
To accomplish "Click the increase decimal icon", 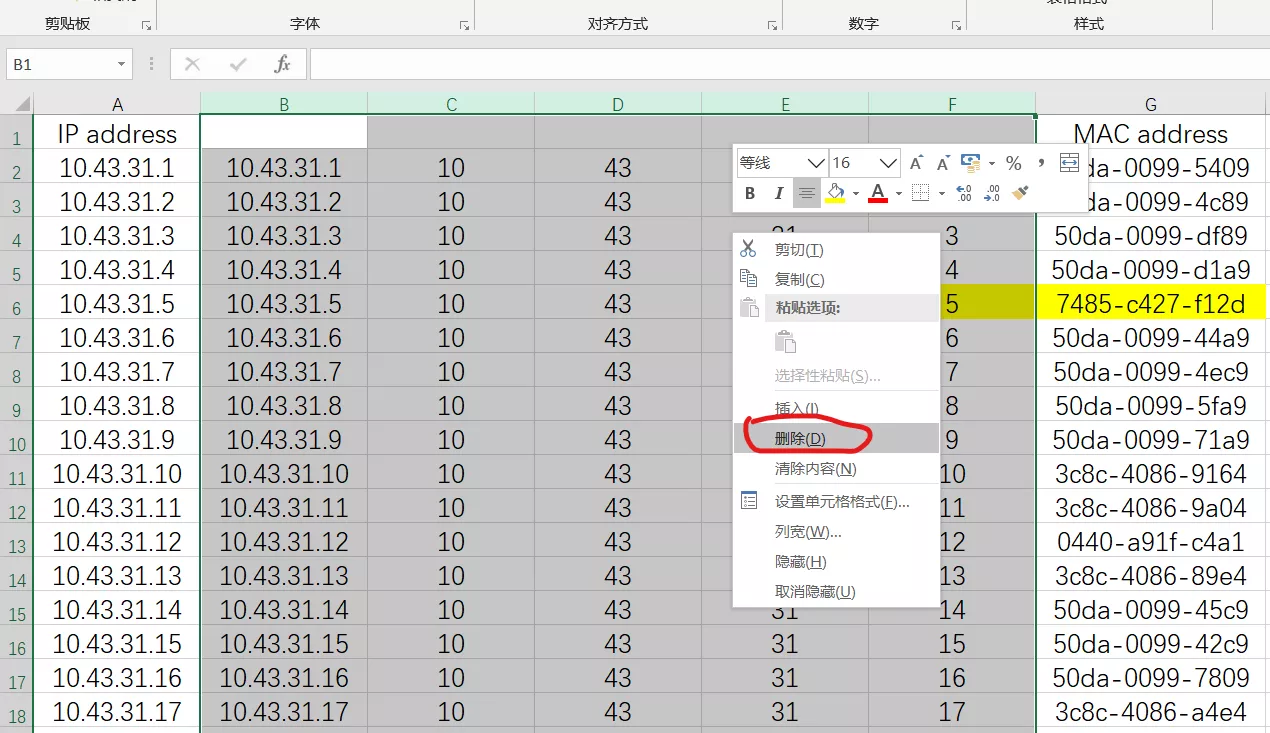I will coord(964,192).
